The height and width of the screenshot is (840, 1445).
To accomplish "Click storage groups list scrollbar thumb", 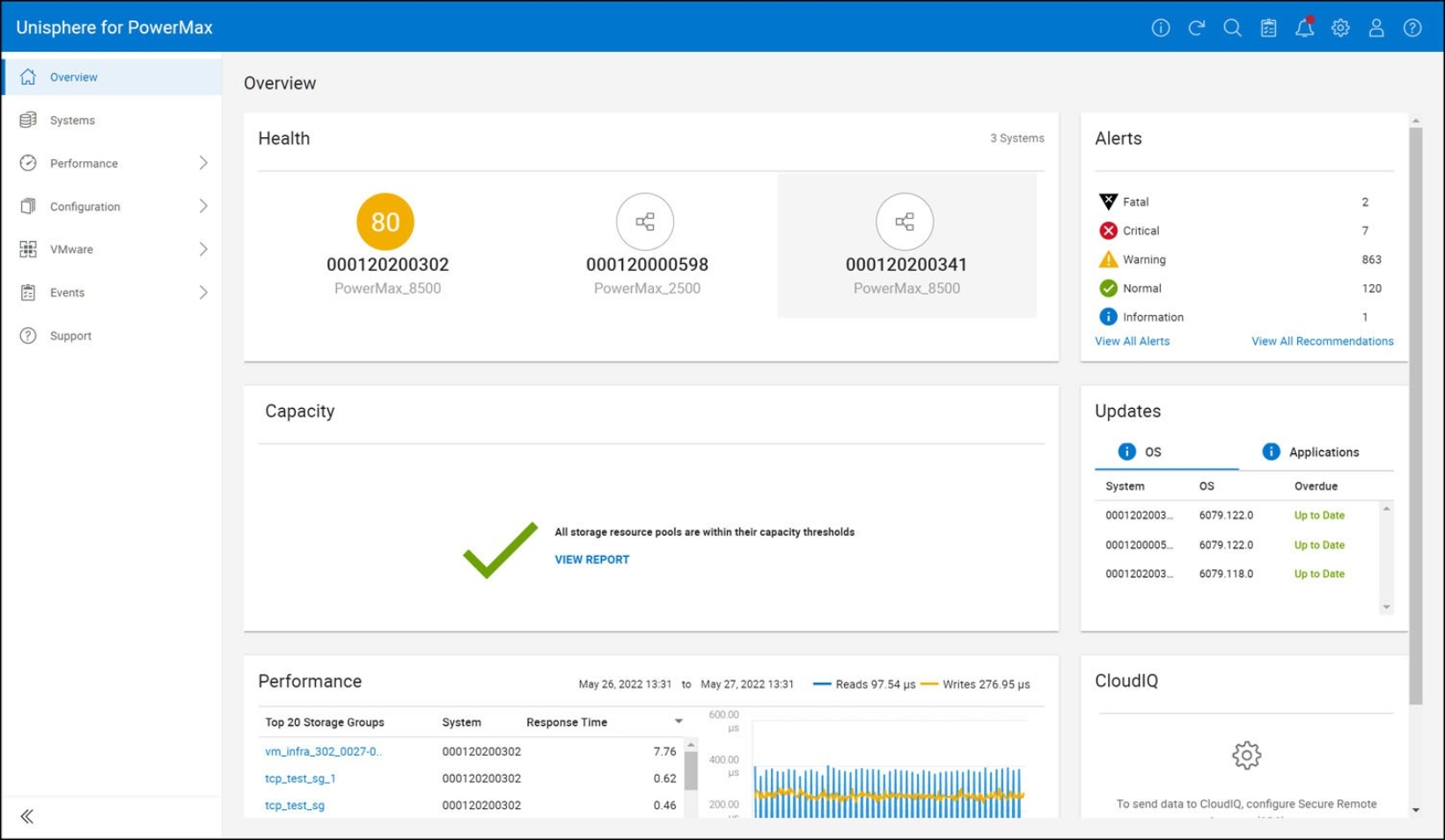I will 691,771.
